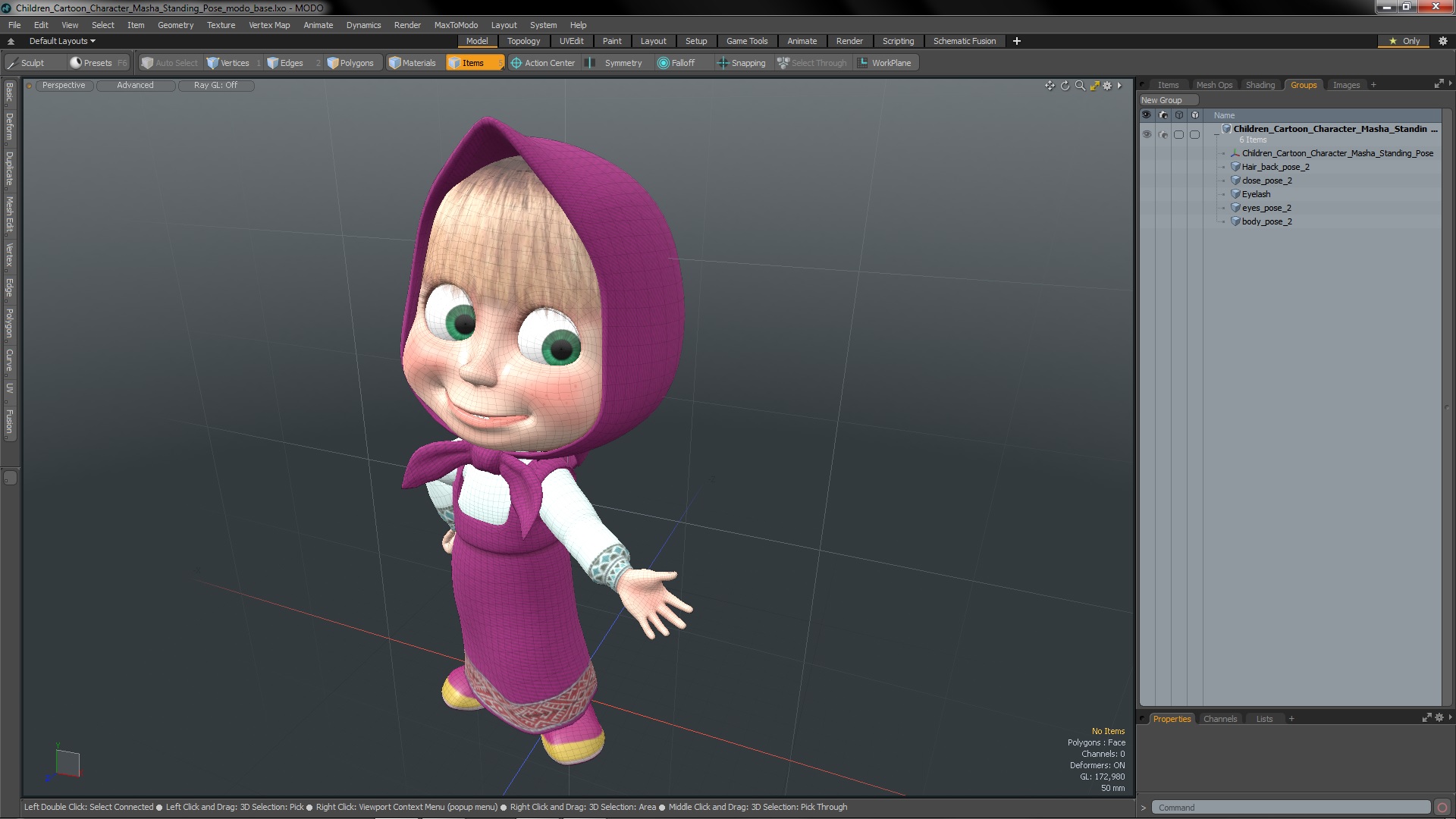Maximize the viewport with the yellow arrows icon
The image size is (1456, 819).
pyautogui.click(x=1094, y=86)
